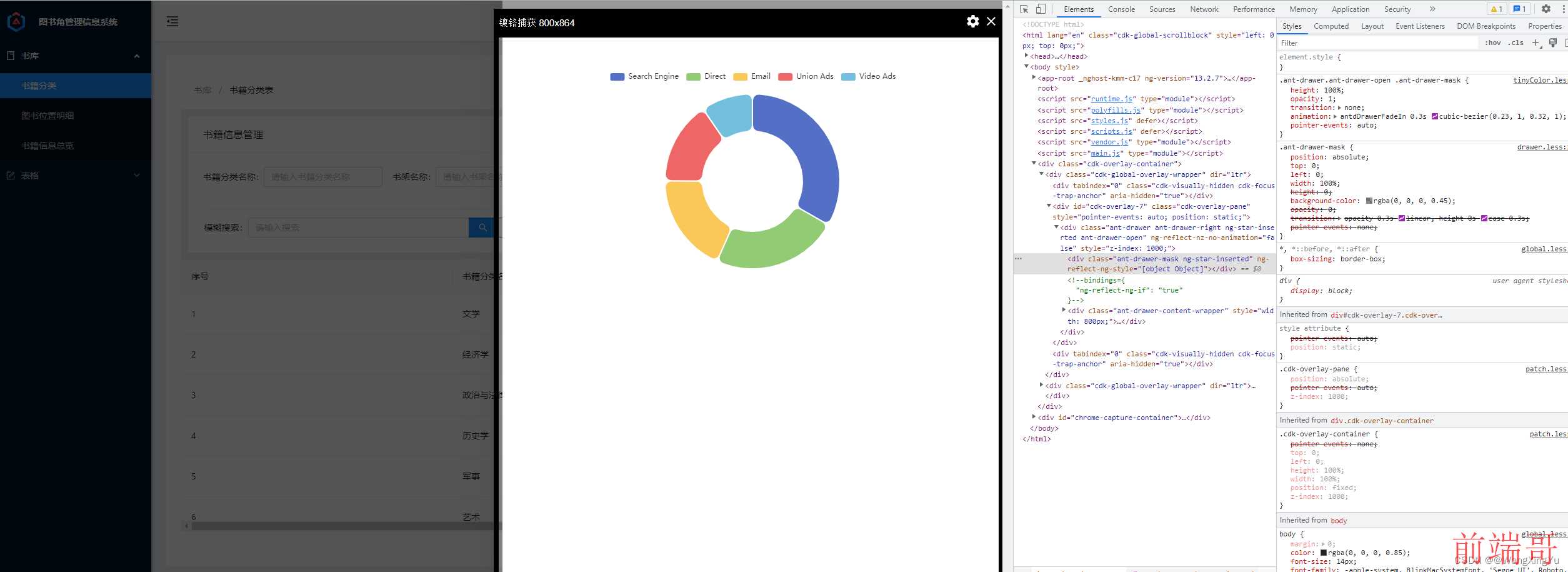Click the paint format icon in Styles toolbar
Image resolution: width=1568 pixels, height=572 pixels.
click(1552, 43)
